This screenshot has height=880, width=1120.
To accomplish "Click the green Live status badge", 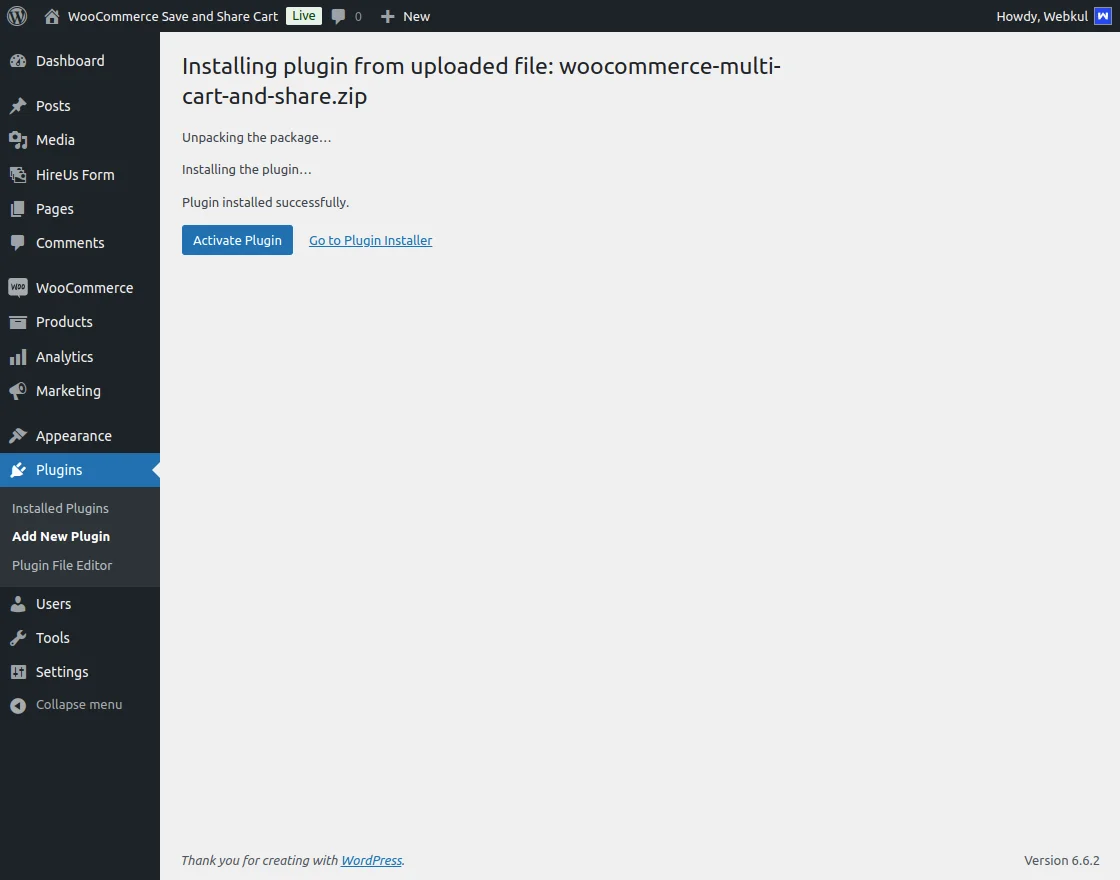I will [x=303, y=16].
